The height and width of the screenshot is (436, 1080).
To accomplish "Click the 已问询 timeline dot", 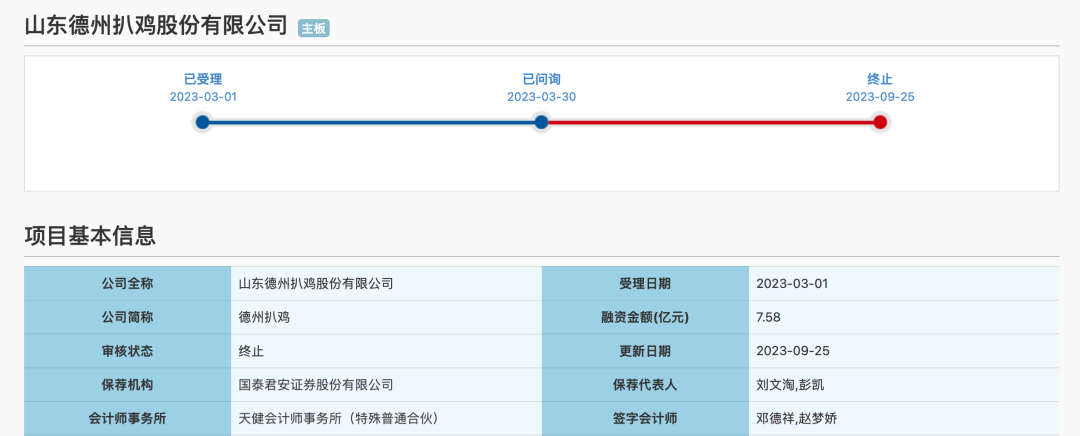I will pos(541,122).
